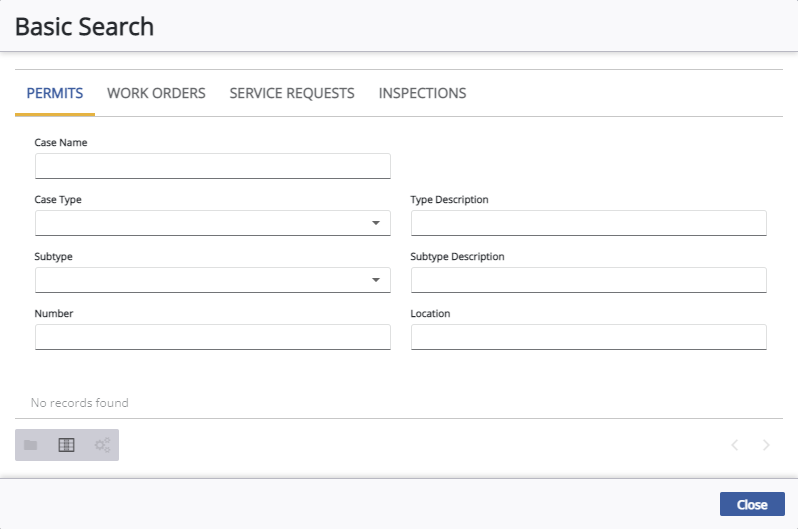Image resolution: width=798 pixels, height=529 pixels.
Task: Go to next page of results
Action: point(766,445)
